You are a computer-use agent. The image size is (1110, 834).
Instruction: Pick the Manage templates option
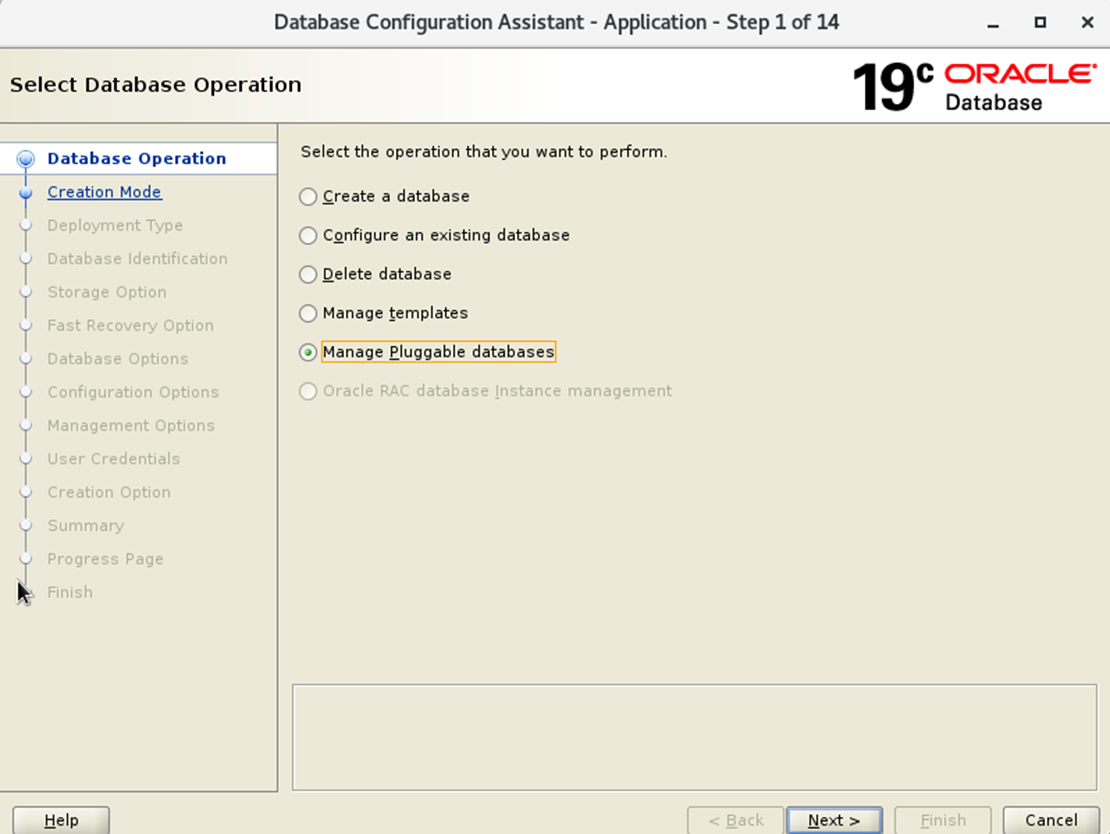(x=308, y=313)
